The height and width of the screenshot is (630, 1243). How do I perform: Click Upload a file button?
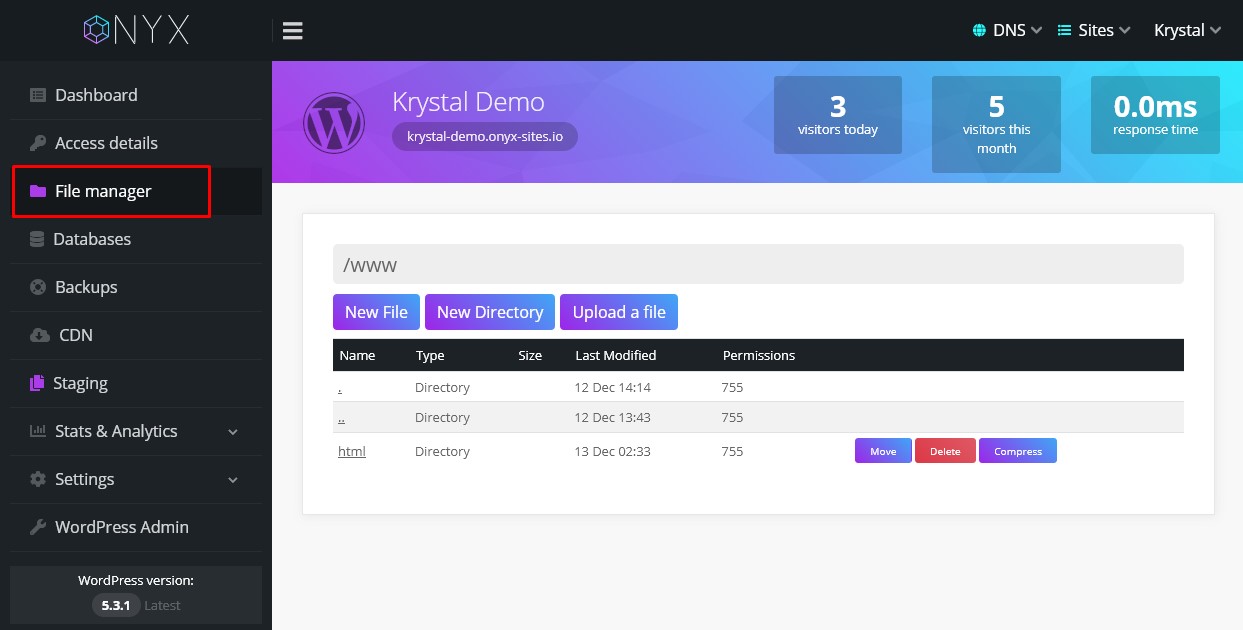(619, 312)
